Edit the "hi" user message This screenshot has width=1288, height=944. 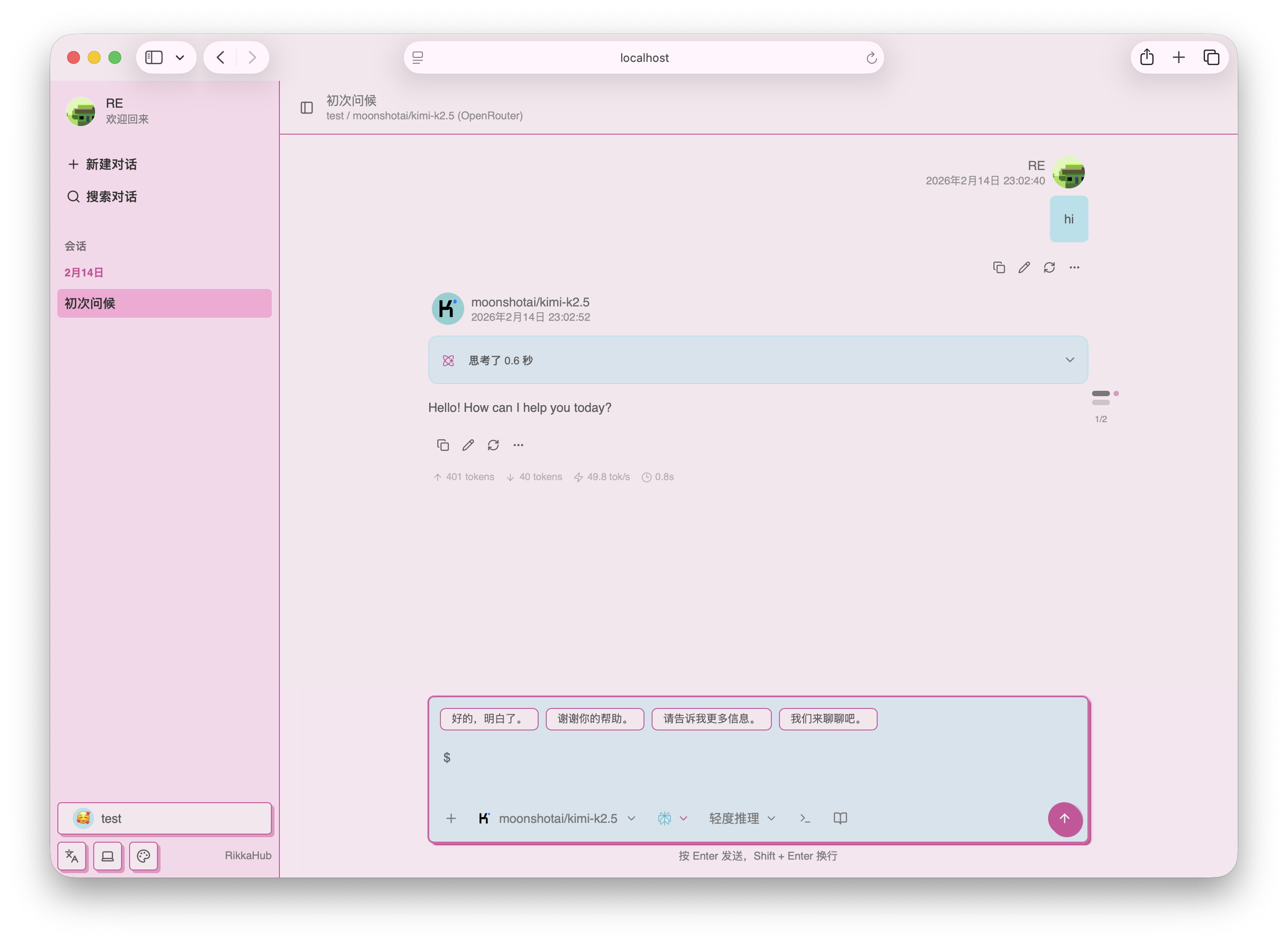click(1024, 267)
